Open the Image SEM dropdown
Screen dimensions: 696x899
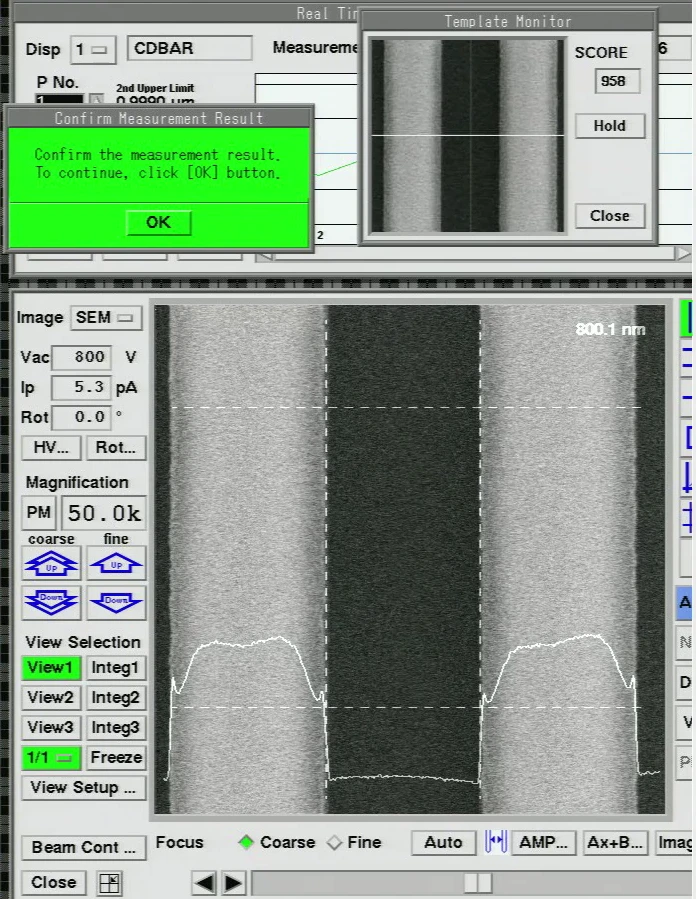coord(105,318)
